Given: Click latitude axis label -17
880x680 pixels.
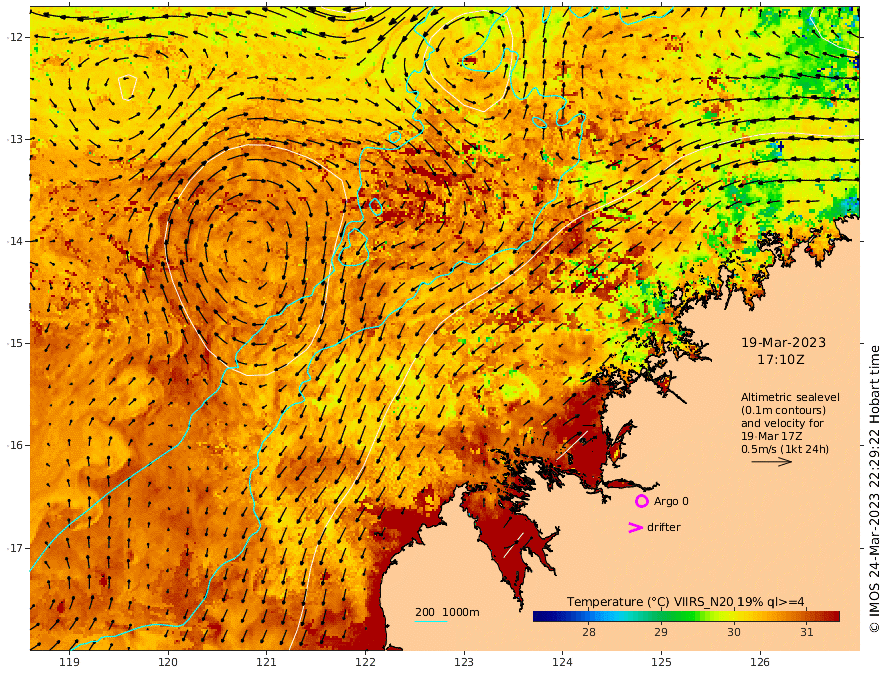Looking at the screenshot, I should point(15,548).
